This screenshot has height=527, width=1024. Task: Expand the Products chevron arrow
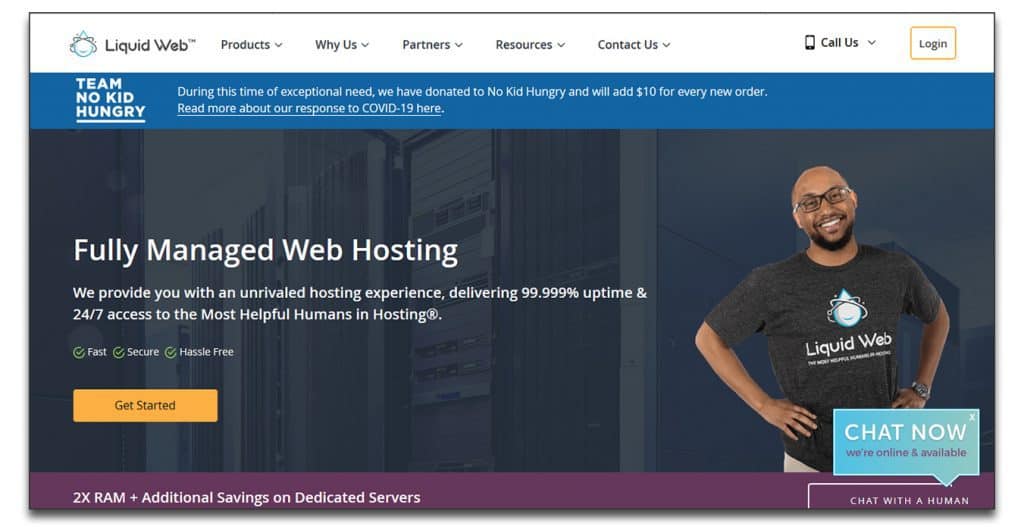click(278, 45)
